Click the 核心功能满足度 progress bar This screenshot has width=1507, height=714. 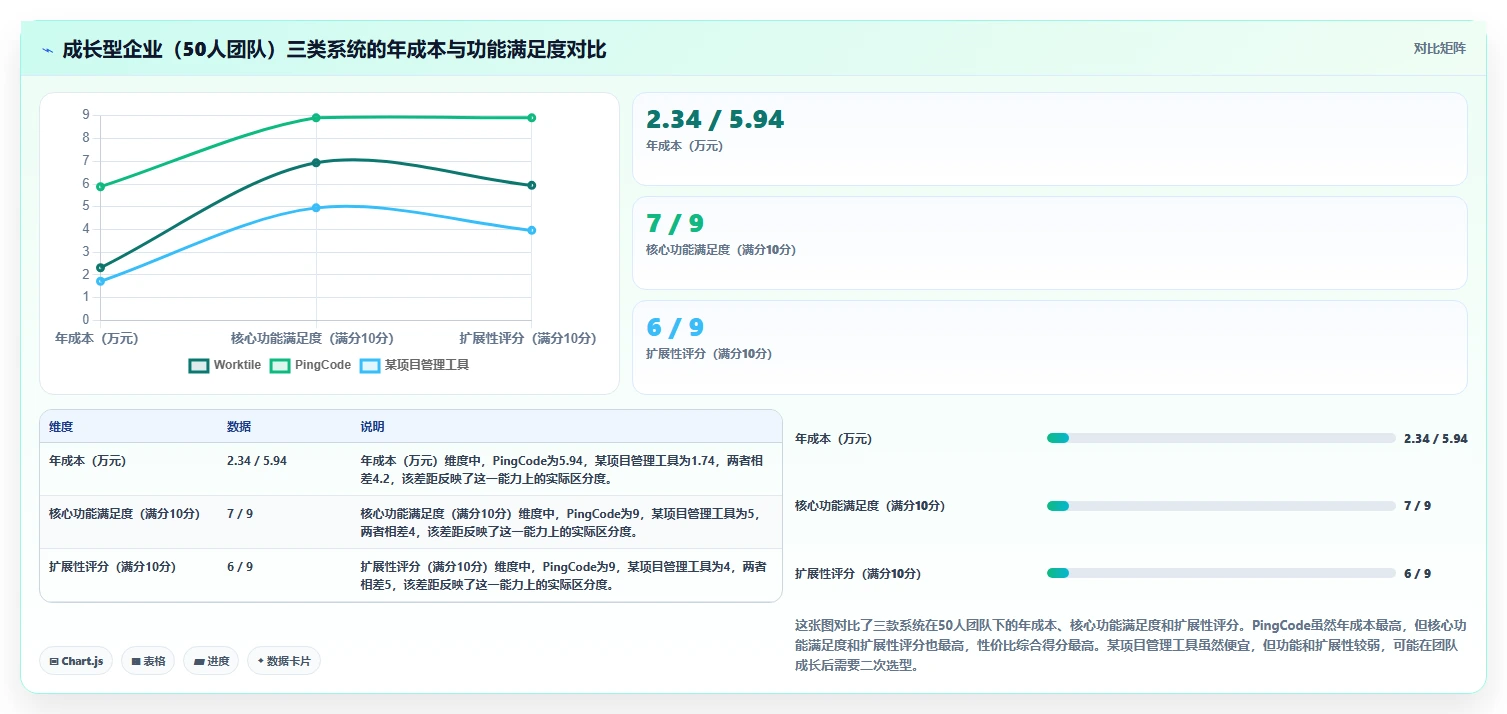click(x=1220, y=506)
